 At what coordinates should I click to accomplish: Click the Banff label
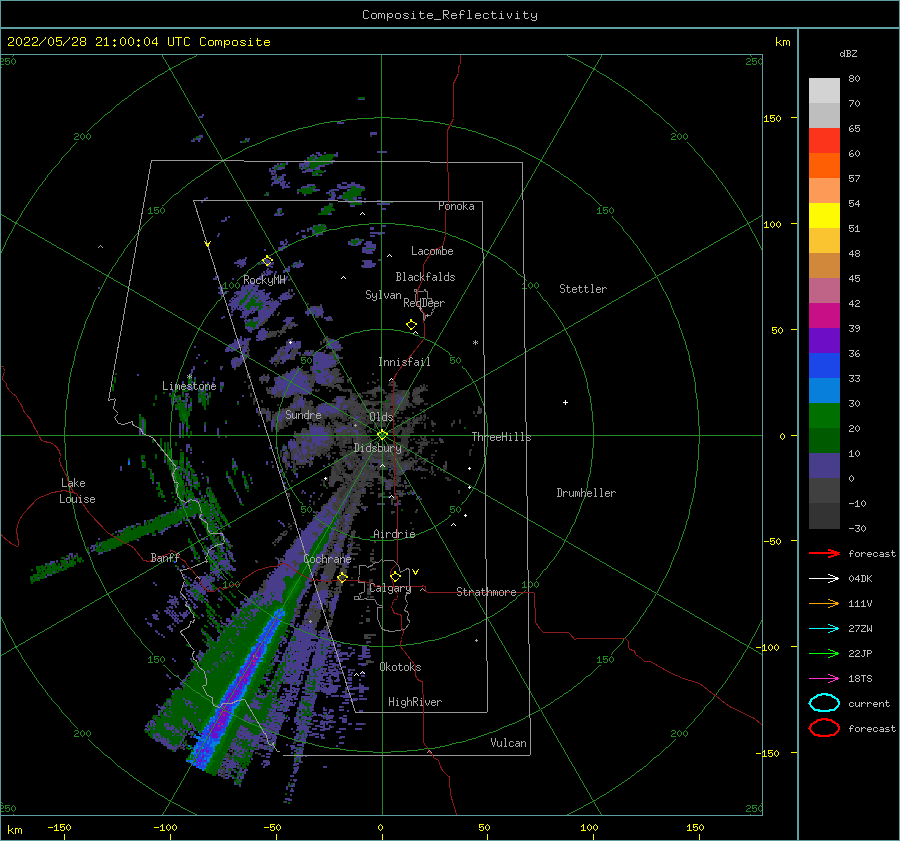click(165, 557)
